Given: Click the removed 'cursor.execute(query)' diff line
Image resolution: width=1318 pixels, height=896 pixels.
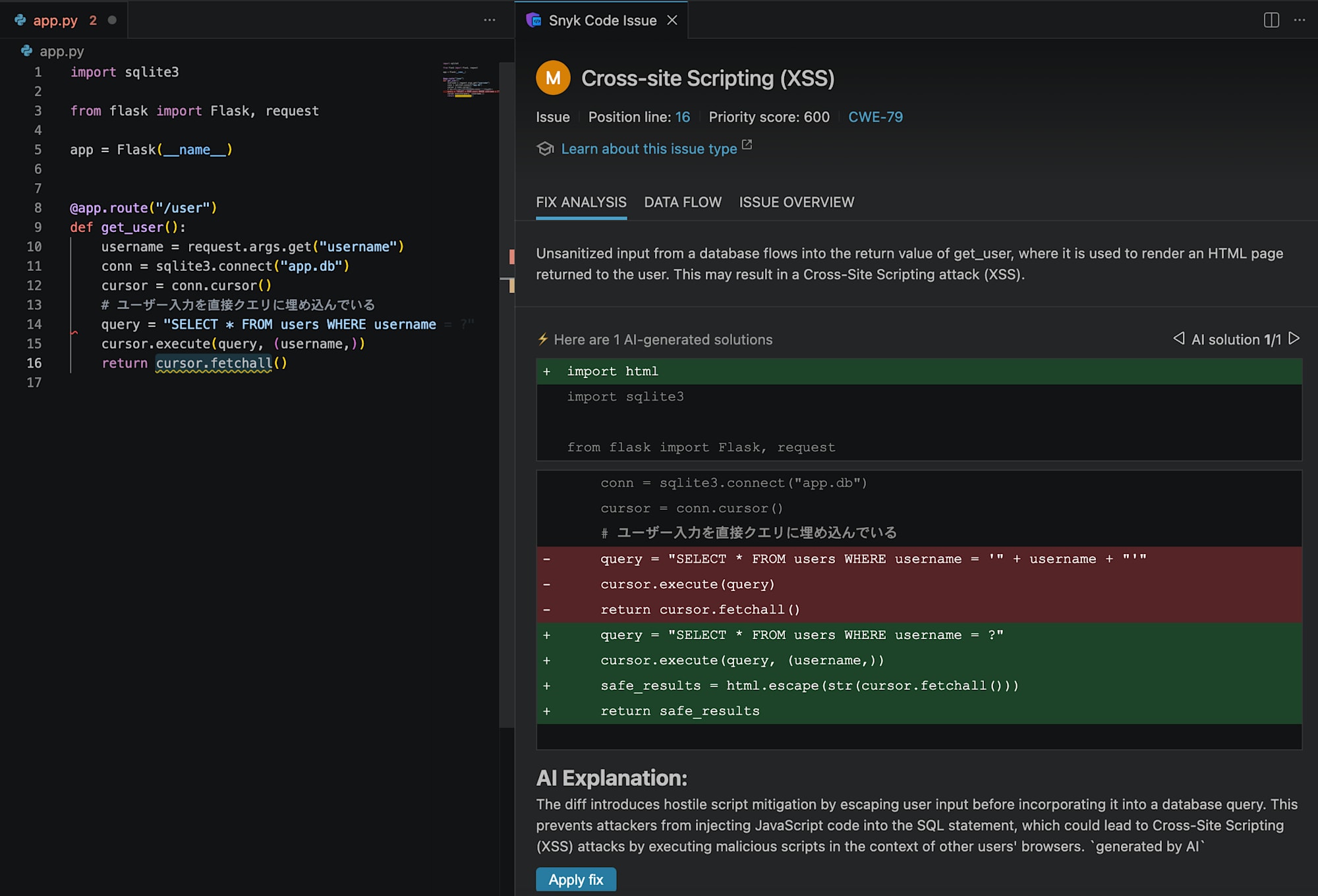Looking at the screenshot, I should coord(919,584).
